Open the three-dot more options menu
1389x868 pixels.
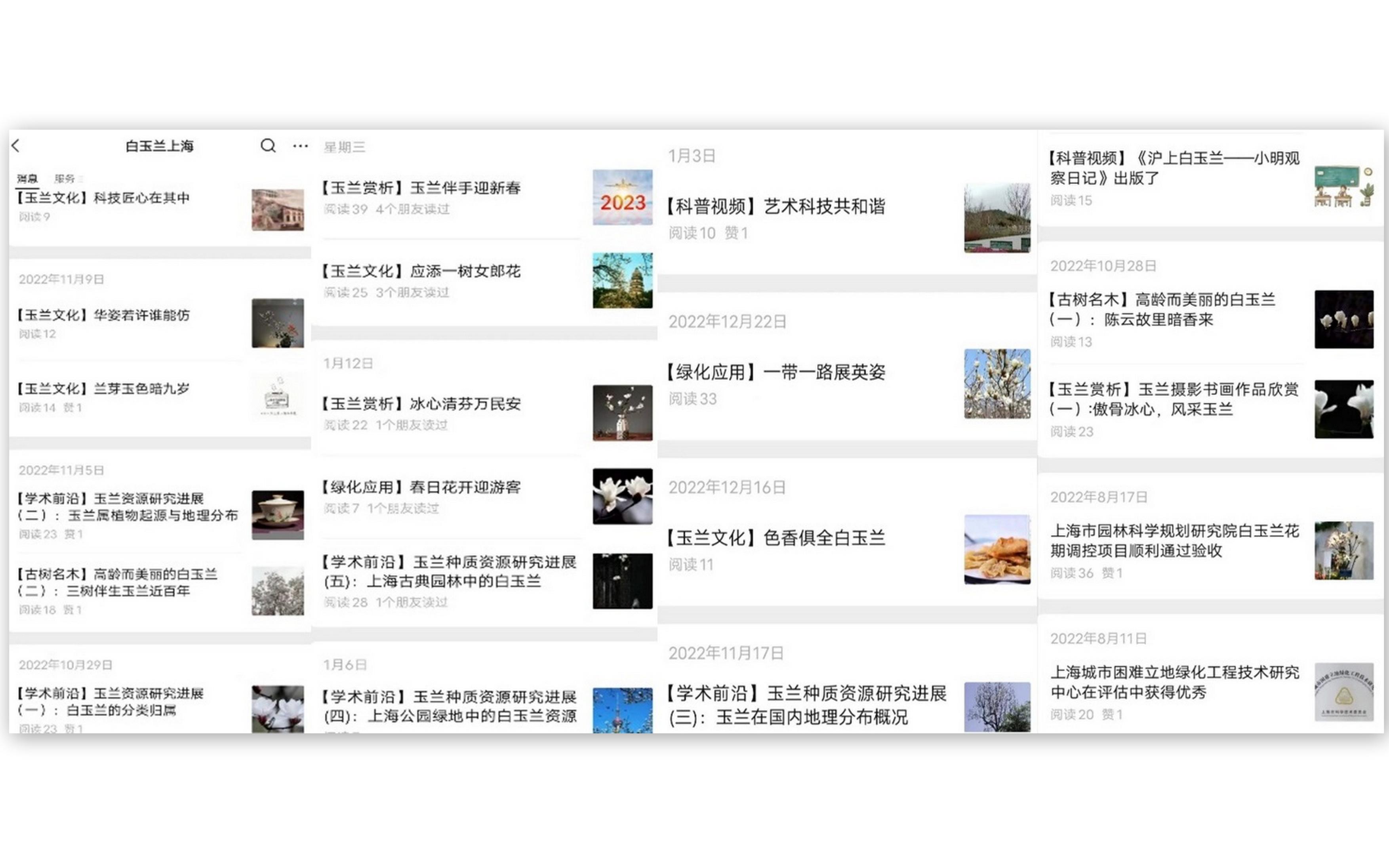pos(300,146)
